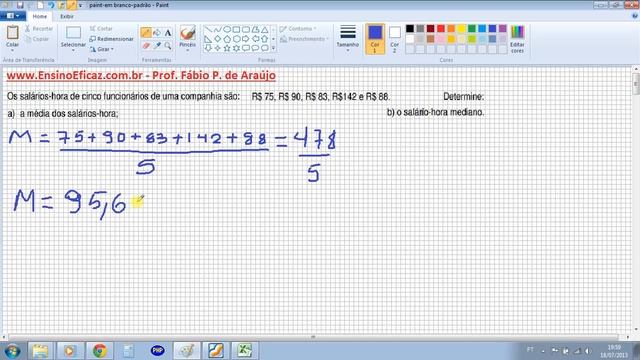Switch to the Exibir ribbon tab
Image resolution: width=640 pixels, height=360 pixels.
tap(67, 16)
